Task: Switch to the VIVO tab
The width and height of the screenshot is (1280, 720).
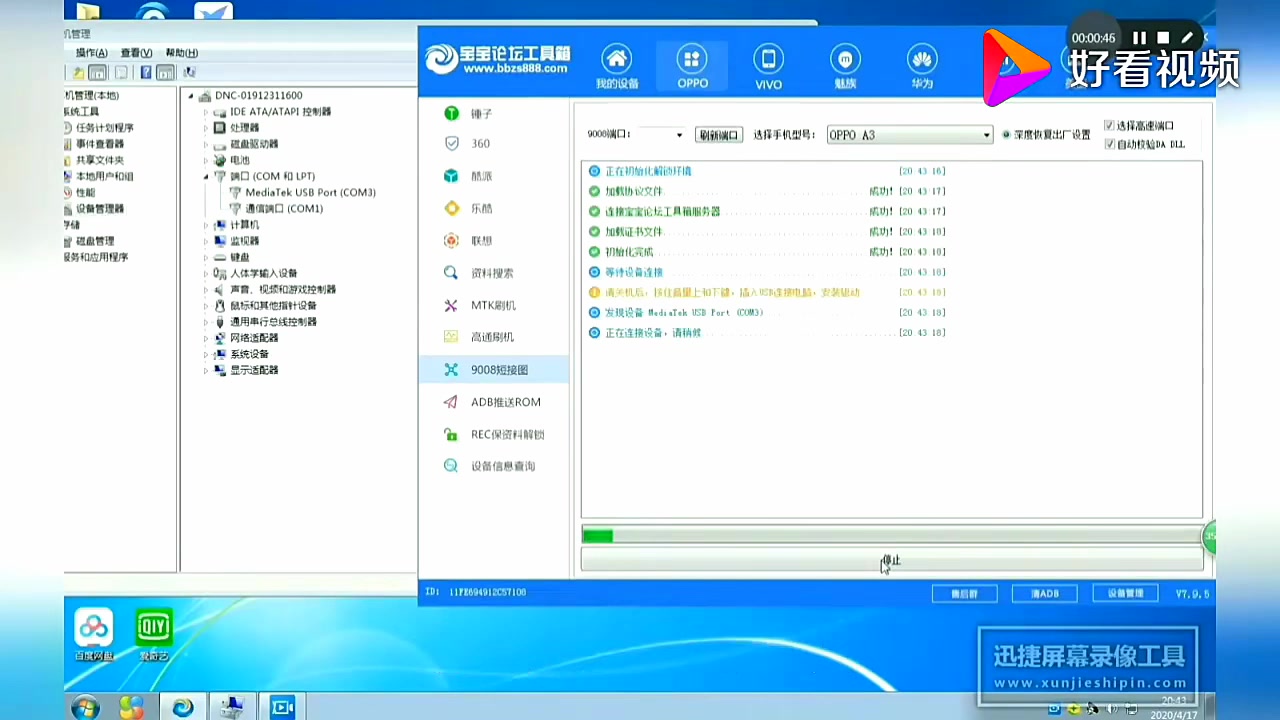Action: [x=768, y=67]
